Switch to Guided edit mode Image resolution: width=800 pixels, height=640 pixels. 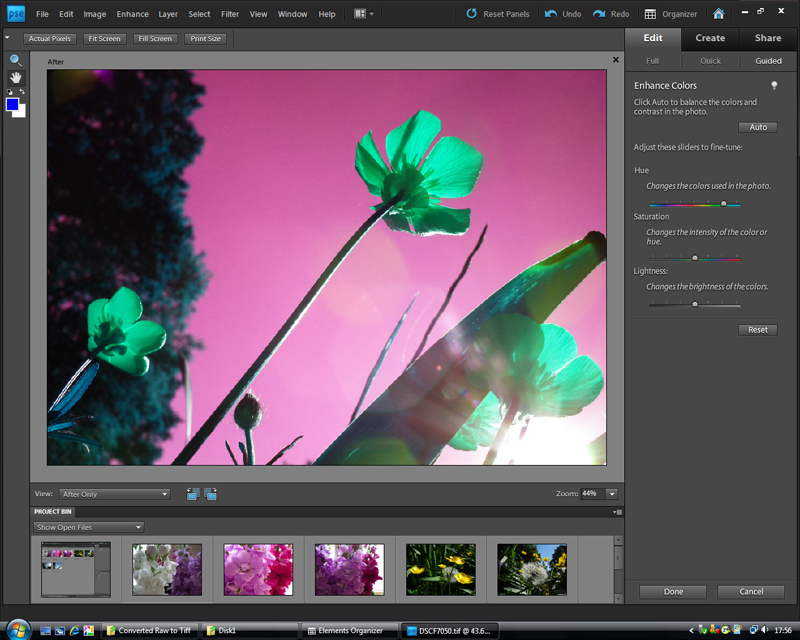(x=768, y=61)
